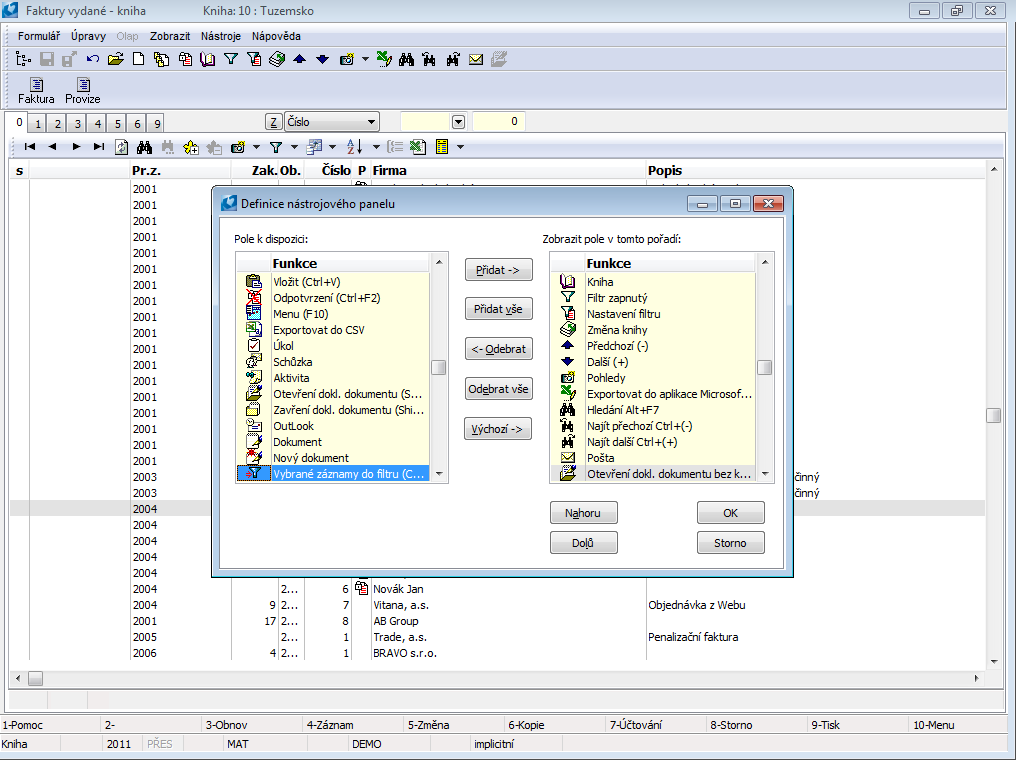Screen dimensions: 1016x760
Task: Expand dropdown arrow beside grid toolbar filter icon
Action: pos(293,147)
